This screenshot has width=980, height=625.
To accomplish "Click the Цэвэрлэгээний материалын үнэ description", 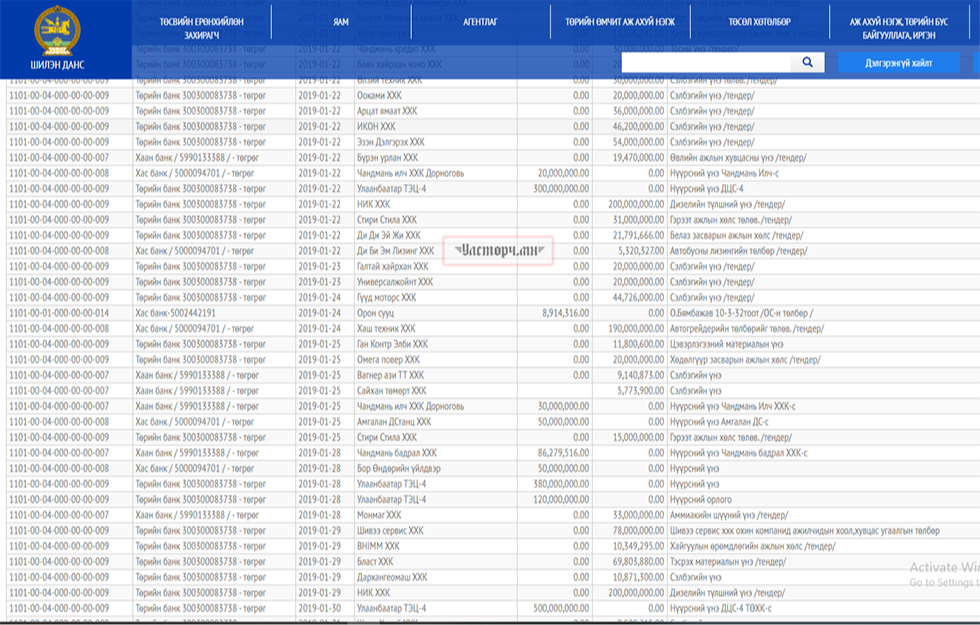I will [x=726, y=344].
